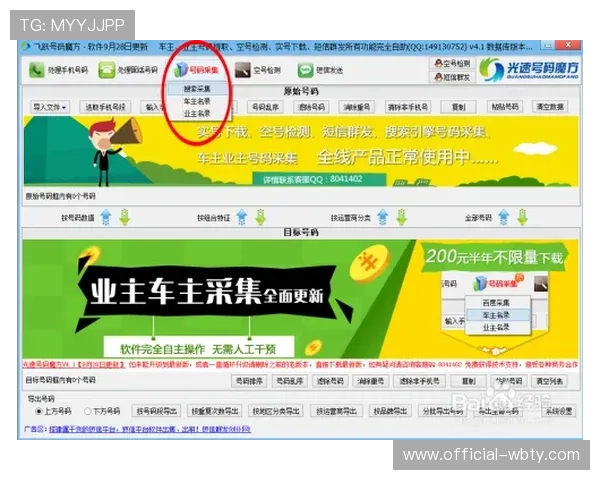Screen dimensions: 600x480
Task: Click 消除重号 in the 原始号码 section
Action: point(357,107)
